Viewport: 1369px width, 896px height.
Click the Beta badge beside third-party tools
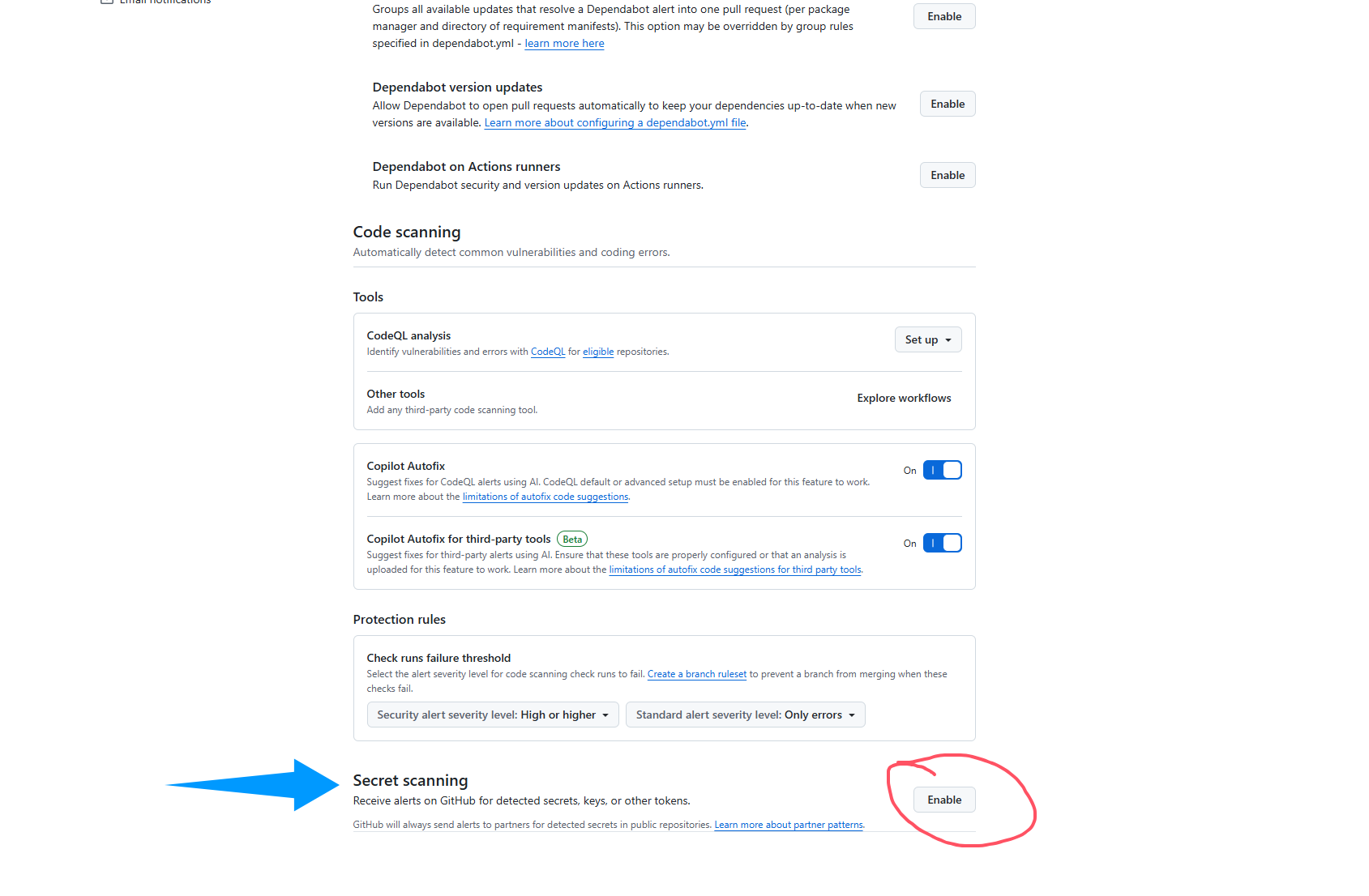click(x=572, y=540)
